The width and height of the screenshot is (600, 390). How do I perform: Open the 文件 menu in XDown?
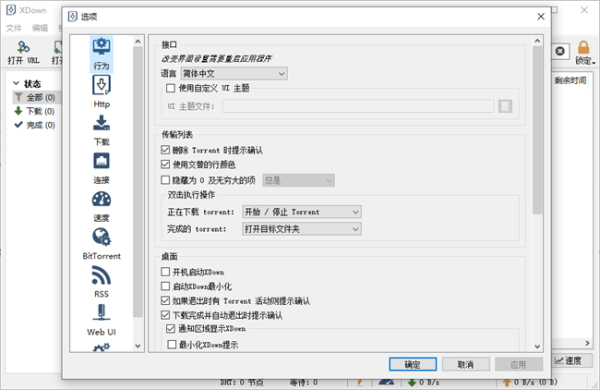[x=14, y=28]
